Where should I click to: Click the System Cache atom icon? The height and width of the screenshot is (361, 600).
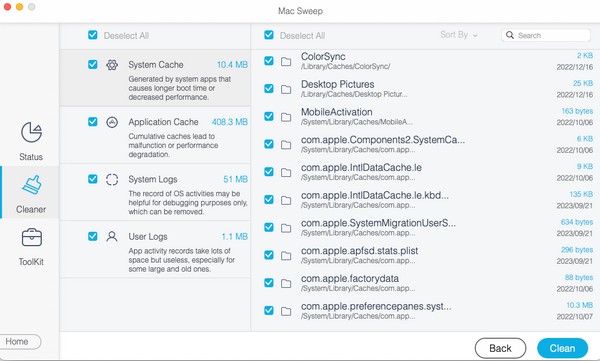coord(112,65)
